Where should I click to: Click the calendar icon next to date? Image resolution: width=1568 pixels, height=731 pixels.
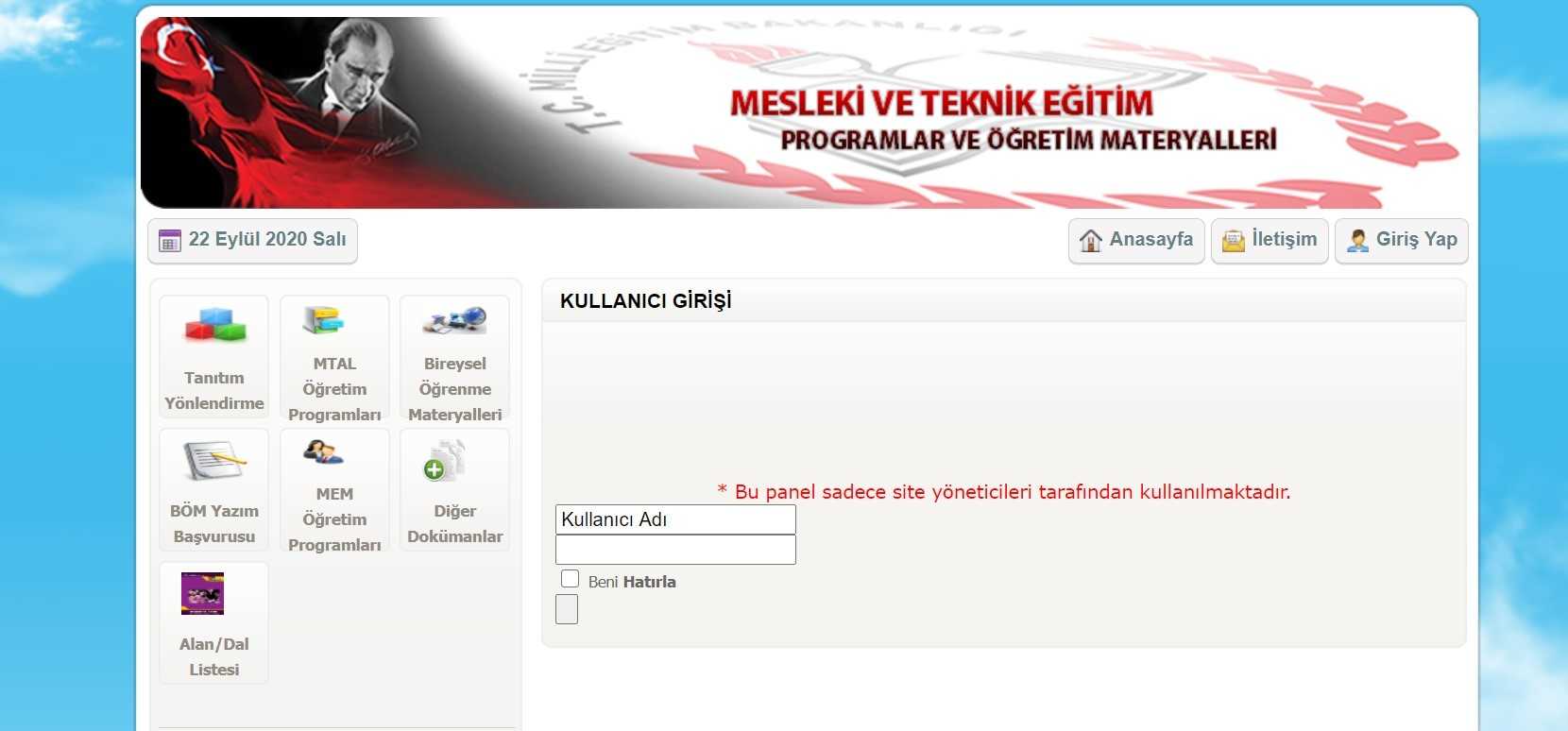pyautogui.click(x=170, y=241)
